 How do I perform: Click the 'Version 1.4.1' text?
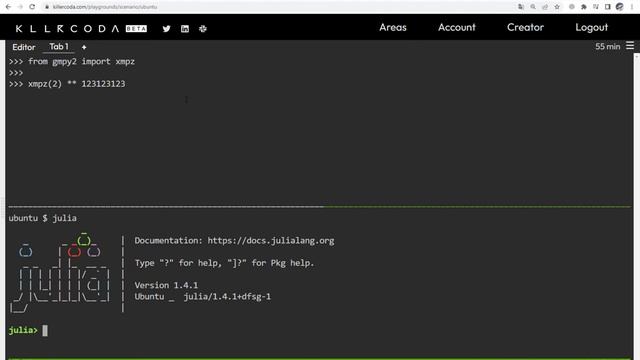pyautogui.click(x=166, y=285)
